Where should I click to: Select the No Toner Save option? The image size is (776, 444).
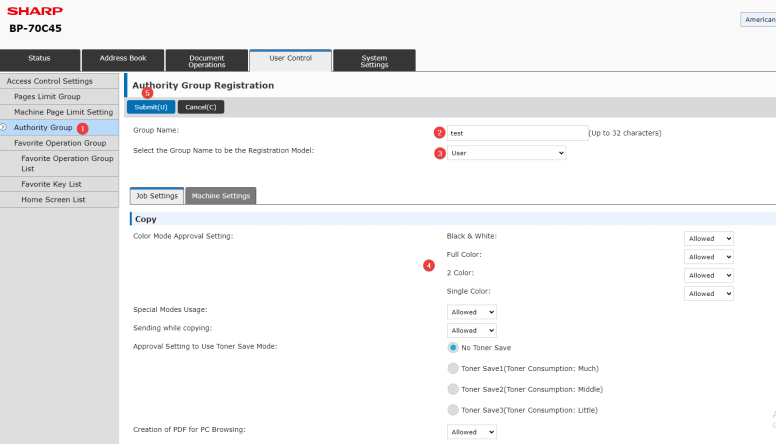click(x=453, y=347)
